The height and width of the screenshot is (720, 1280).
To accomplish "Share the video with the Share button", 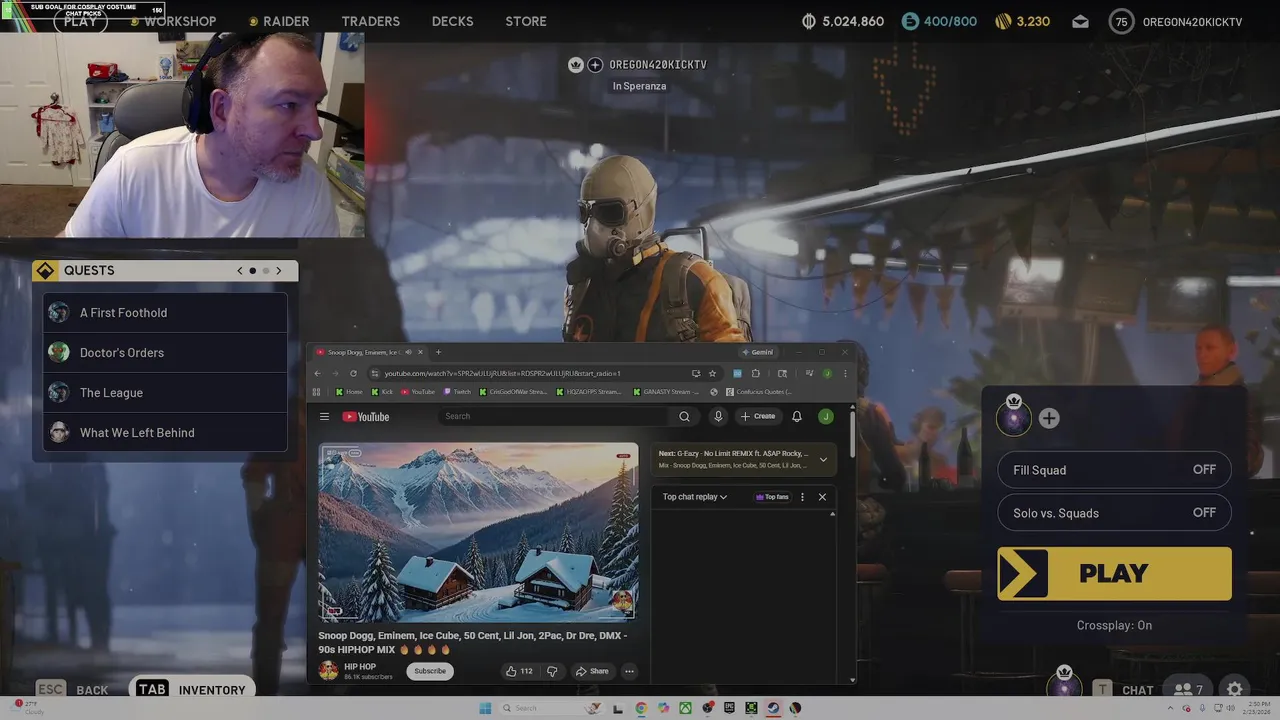I will tap(592, 671).
